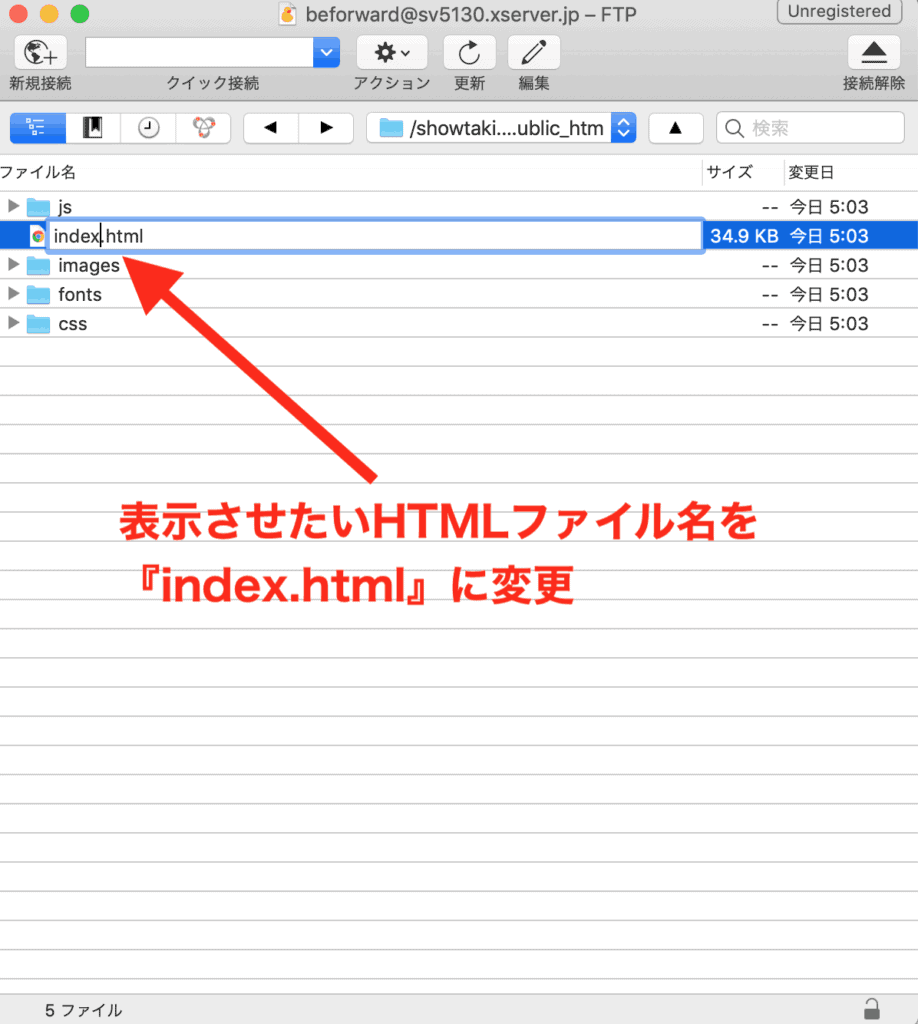Select the images folder name

(89, 265)
